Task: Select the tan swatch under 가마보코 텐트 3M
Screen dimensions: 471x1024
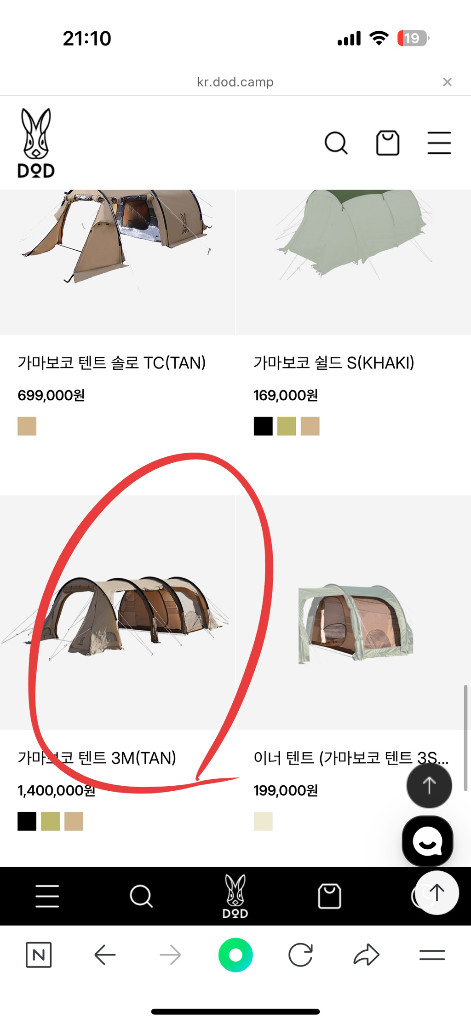Action: (74, 822)
